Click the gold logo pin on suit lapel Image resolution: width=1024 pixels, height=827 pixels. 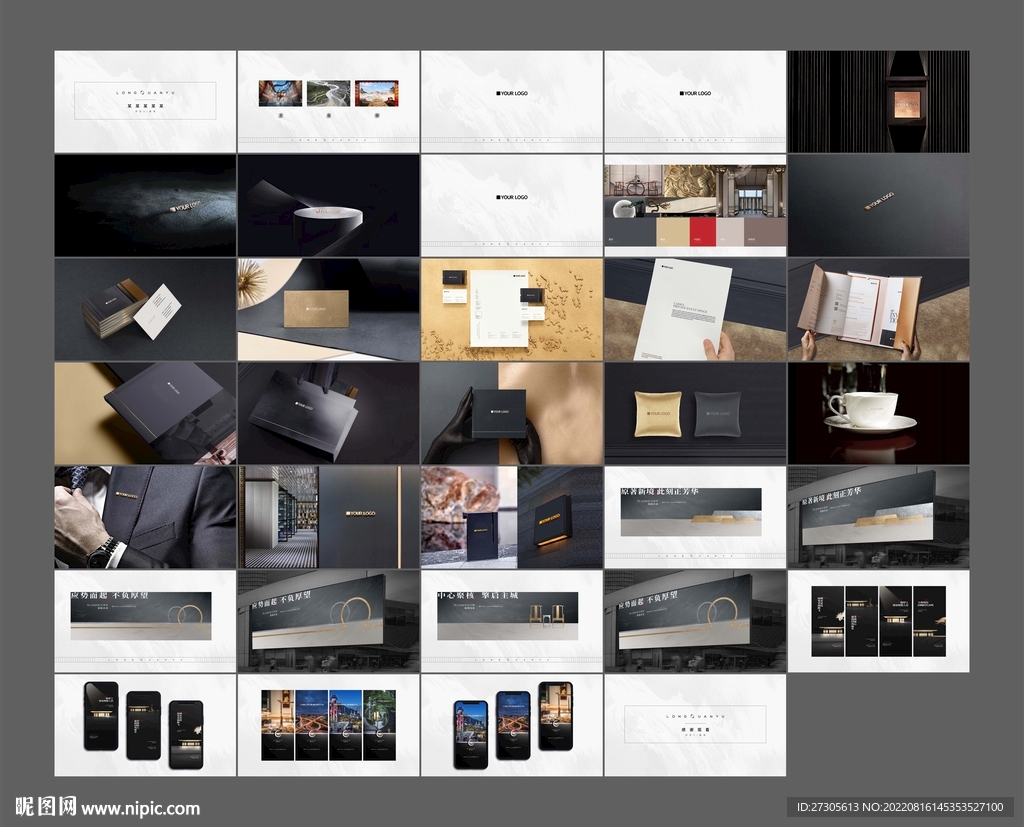coord(127,494)
